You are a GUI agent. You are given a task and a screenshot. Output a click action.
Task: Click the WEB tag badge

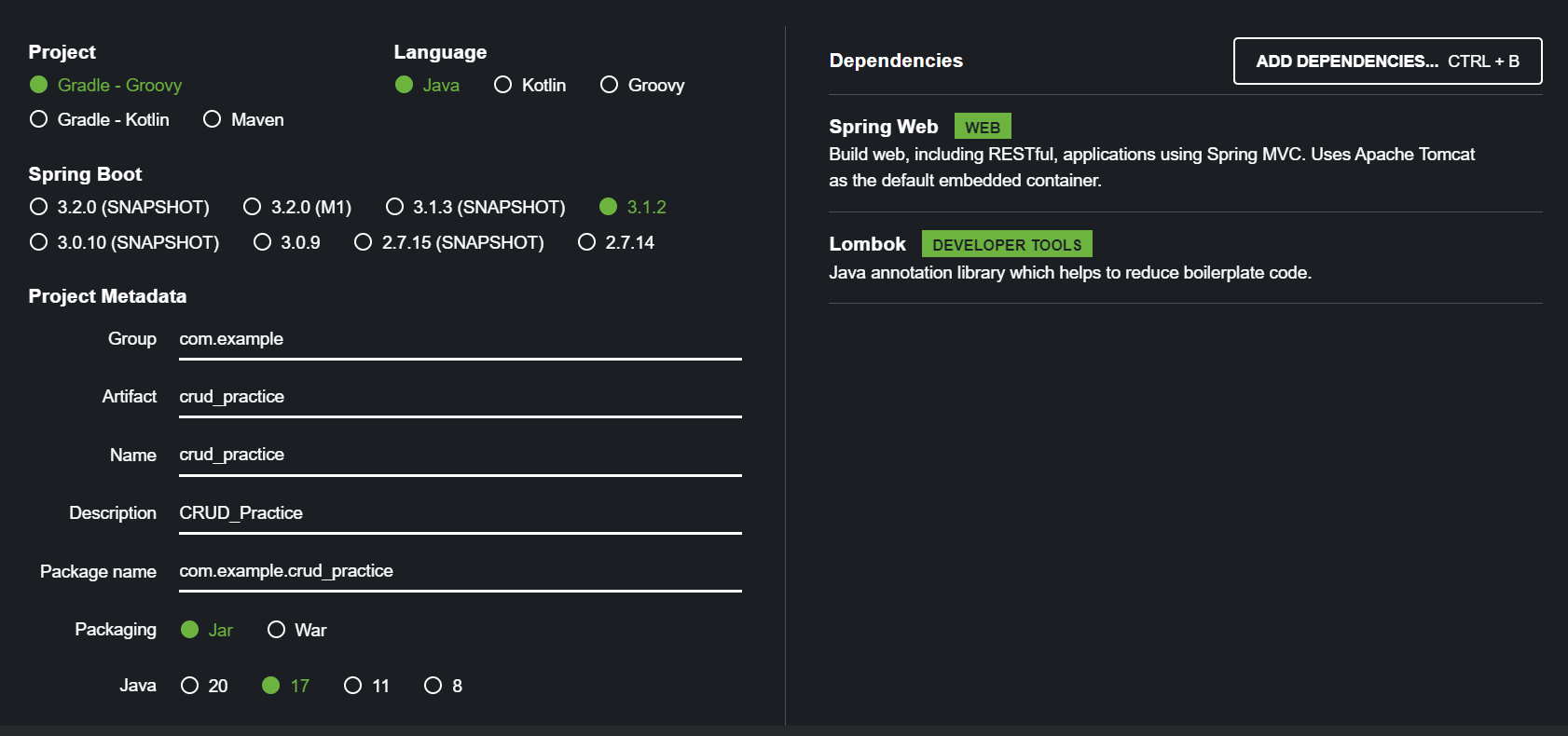point(983,127)
